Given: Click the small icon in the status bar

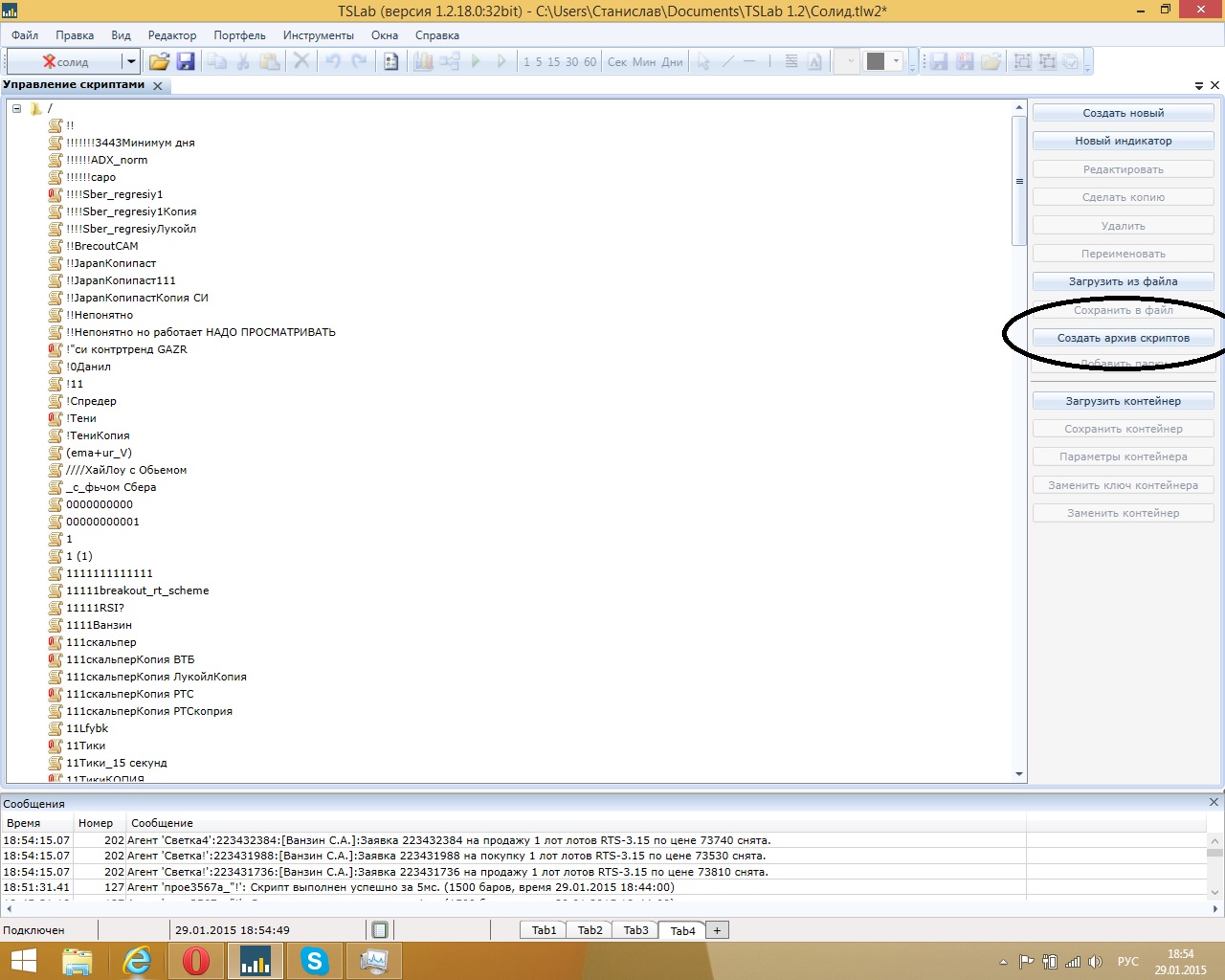Looking at the screenshot, I should pyautogui.click(x=380, y=930).
